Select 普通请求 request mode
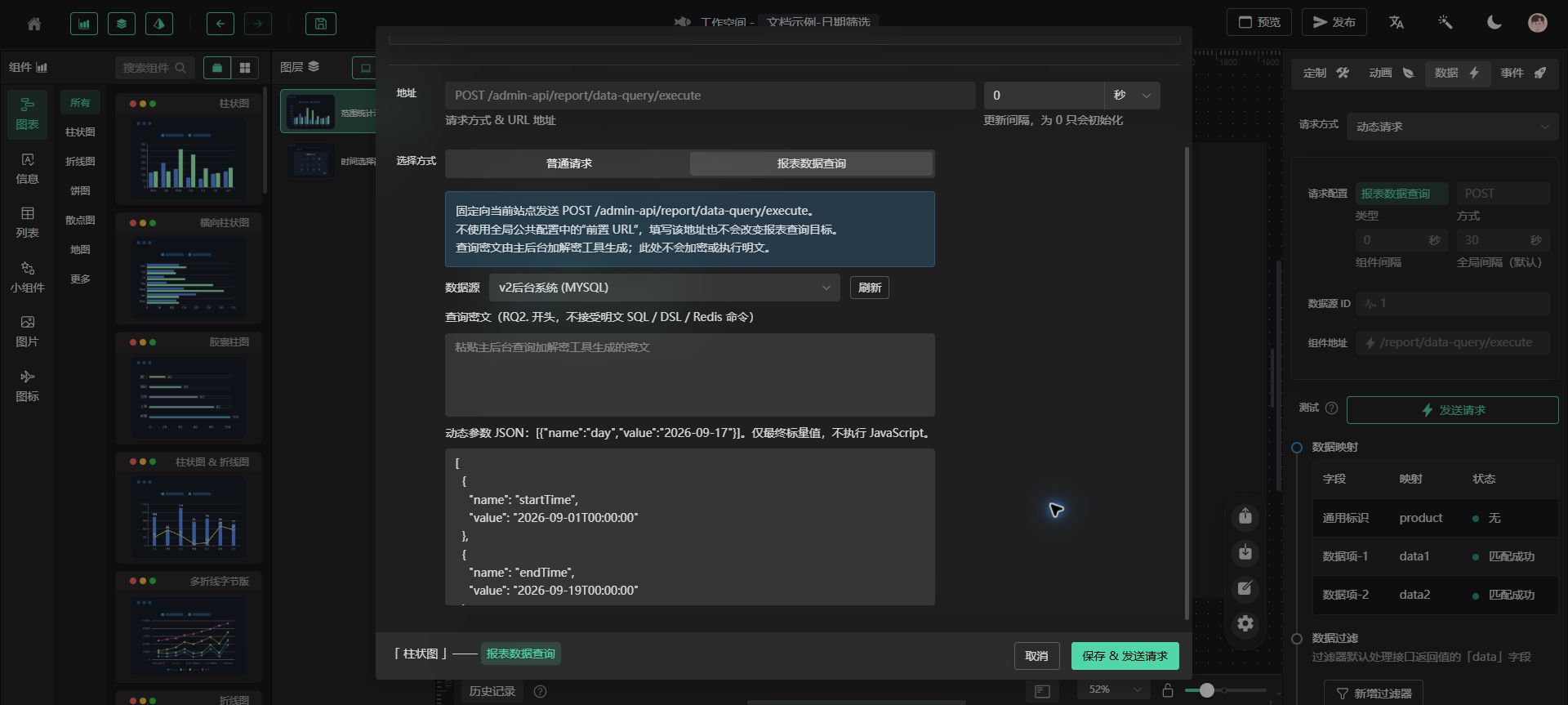The height and width of the screenshot is (705, 1568). [568, 163]
